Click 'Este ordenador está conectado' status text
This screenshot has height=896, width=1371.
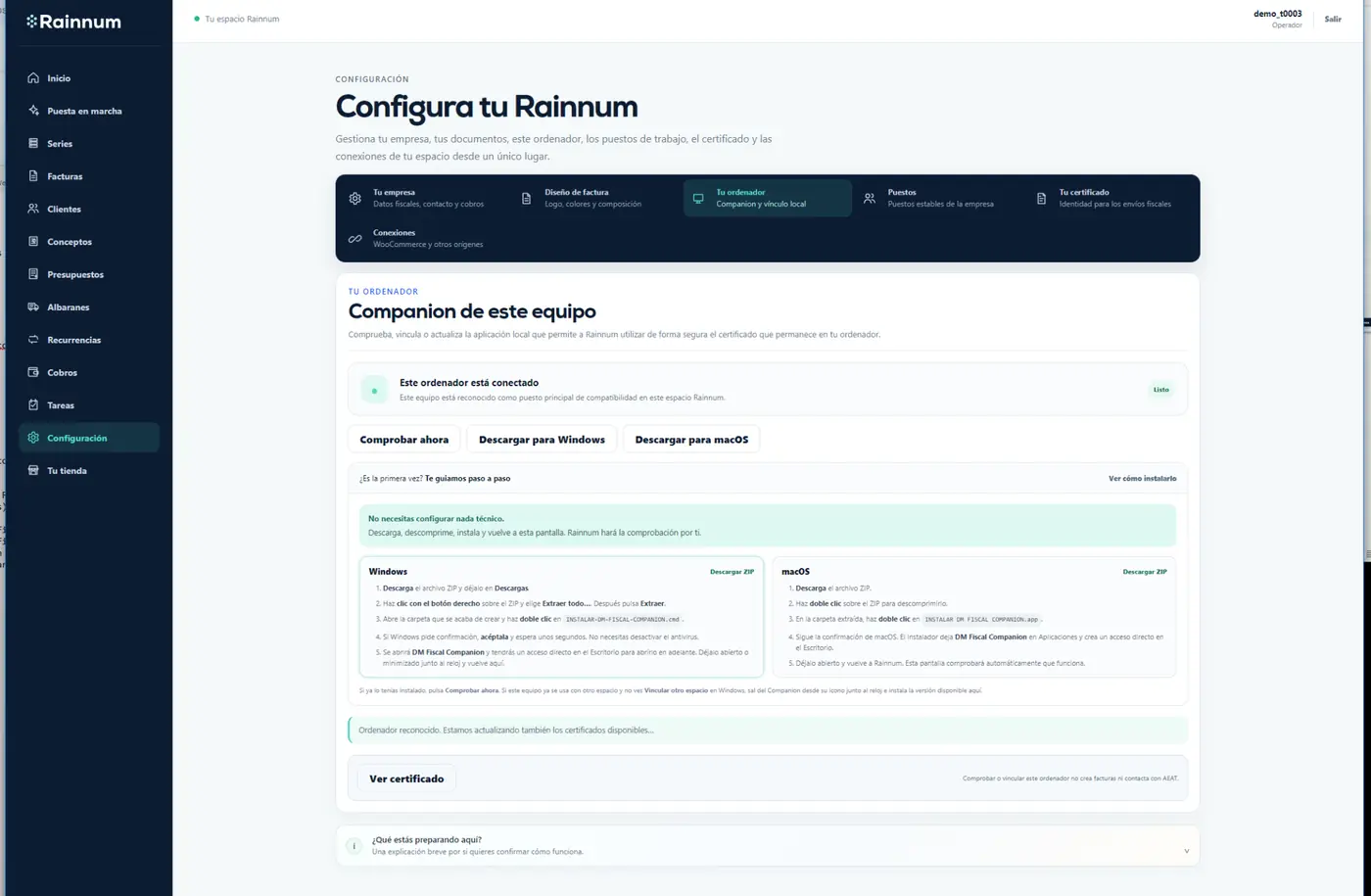[x=469, y=383]
